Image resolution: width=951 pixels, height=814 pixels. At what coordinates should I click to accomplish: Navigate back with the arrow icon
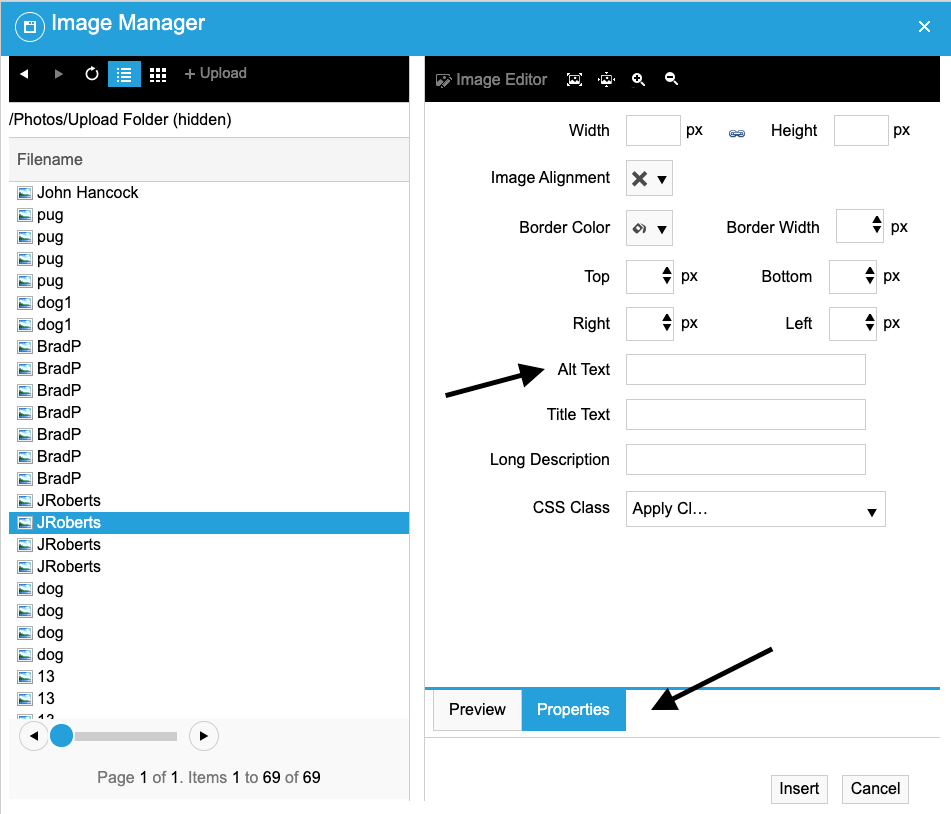[x=26, y=73]
